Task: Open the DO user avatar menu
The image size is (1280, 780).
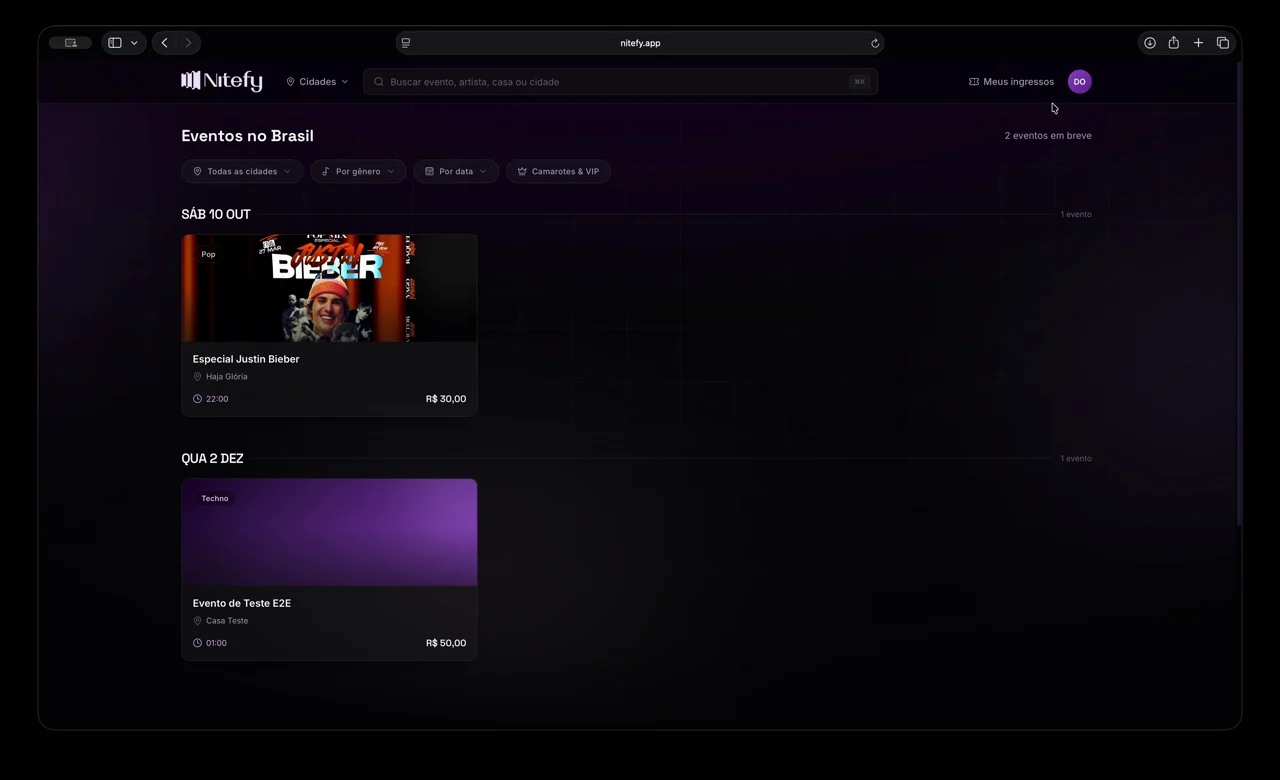Action: (x=1079, y=82)
